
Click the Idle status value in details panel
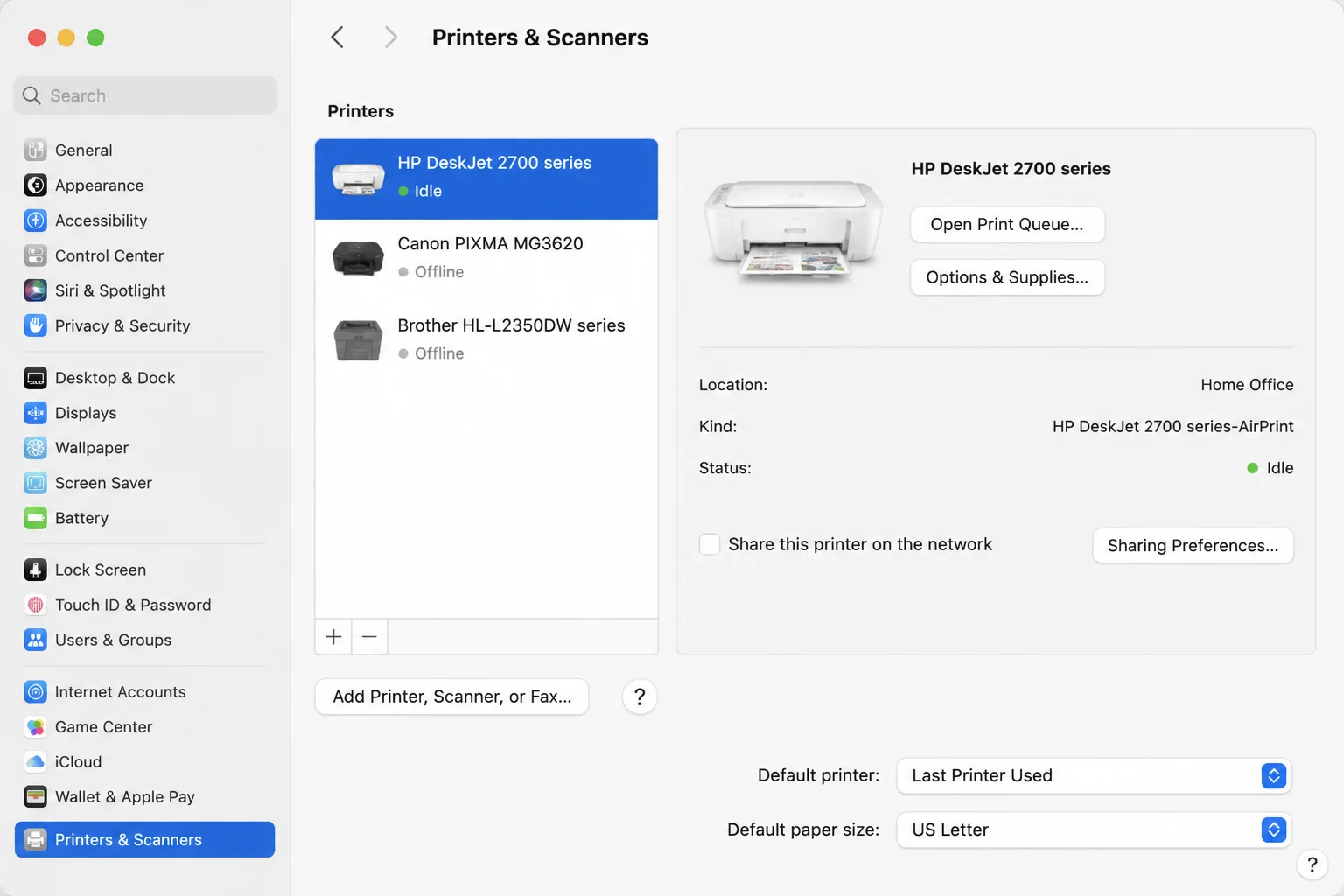[1279, 468]
